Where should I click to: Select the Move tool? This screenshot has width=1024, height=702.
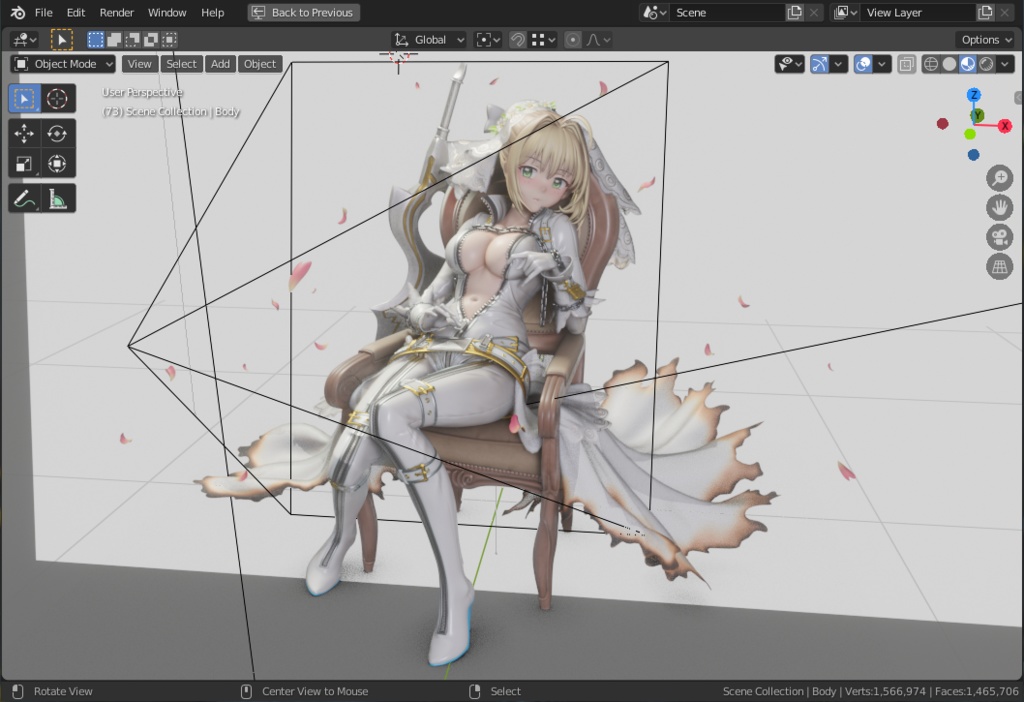[x=24, y=133]
